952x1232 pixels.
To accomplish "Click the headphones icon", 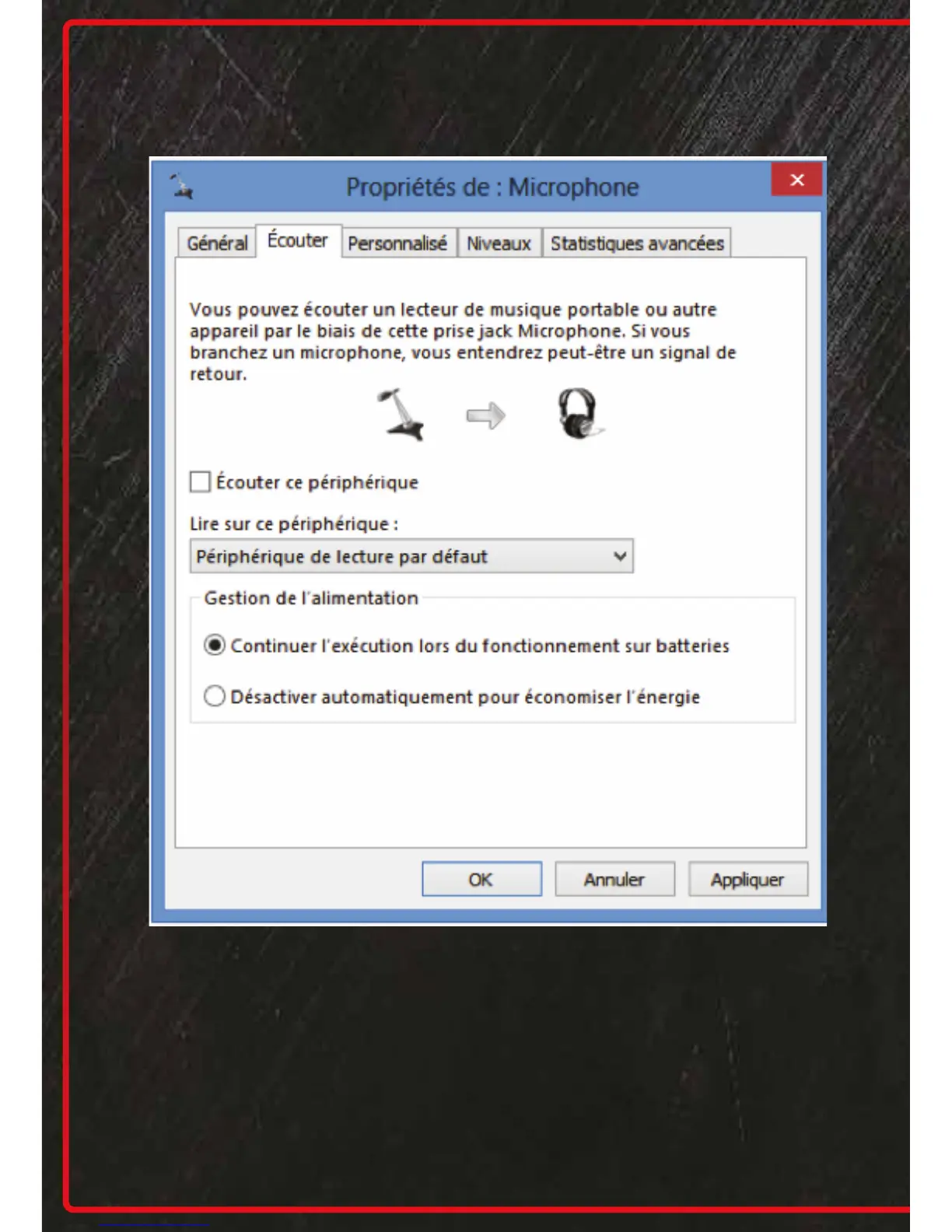I will (x=579, y=414).
